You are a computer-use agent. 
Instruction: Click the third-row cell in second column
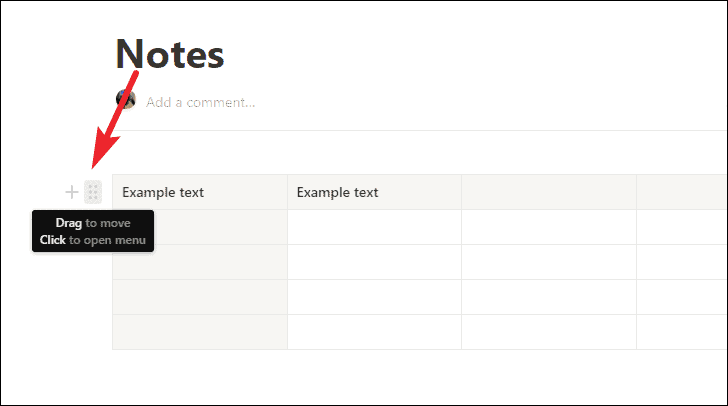[x=374, y=262]
